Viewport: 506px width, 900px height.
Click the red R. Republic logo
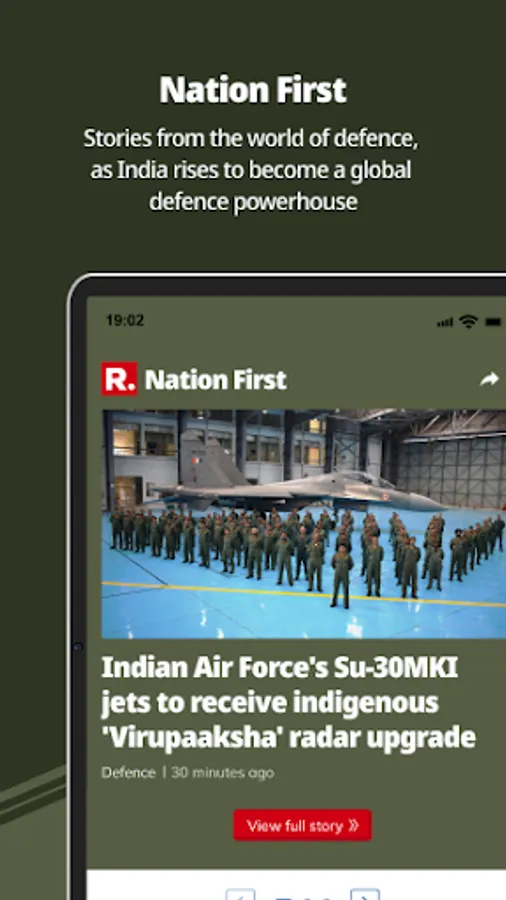pyautogui.click(x=119, y=379)
